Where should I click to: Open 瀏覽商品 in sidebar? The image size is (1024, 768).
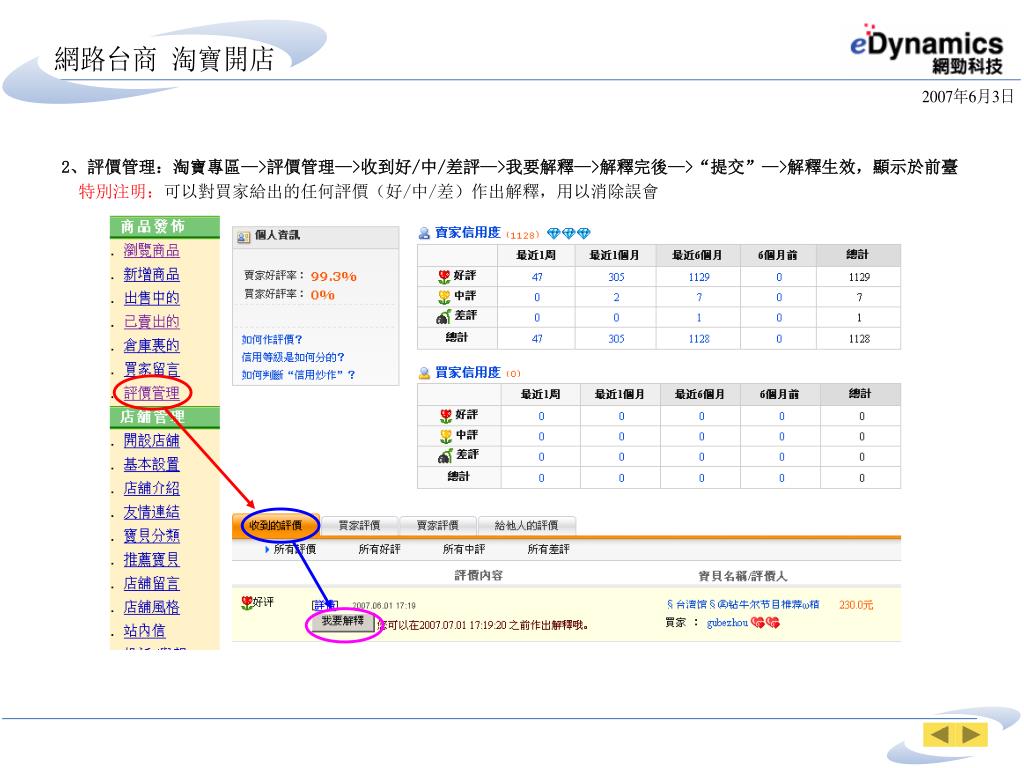pyautogui.click(x=152, y=250)
